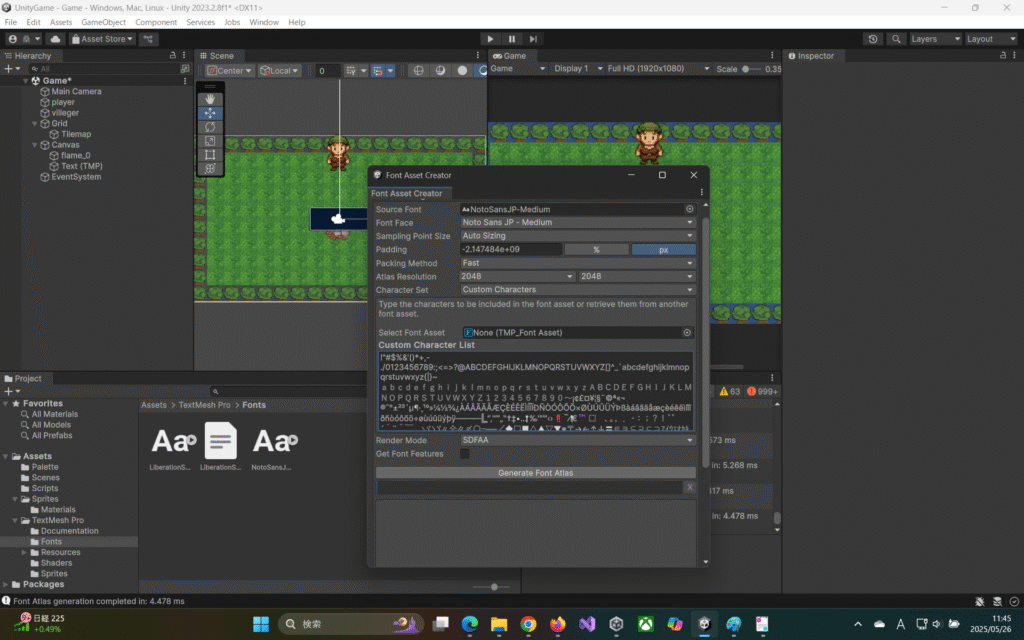1024x640 pixels.
Task: Open the Unity Hub taskbar icon
Action: tap(616, 624)
